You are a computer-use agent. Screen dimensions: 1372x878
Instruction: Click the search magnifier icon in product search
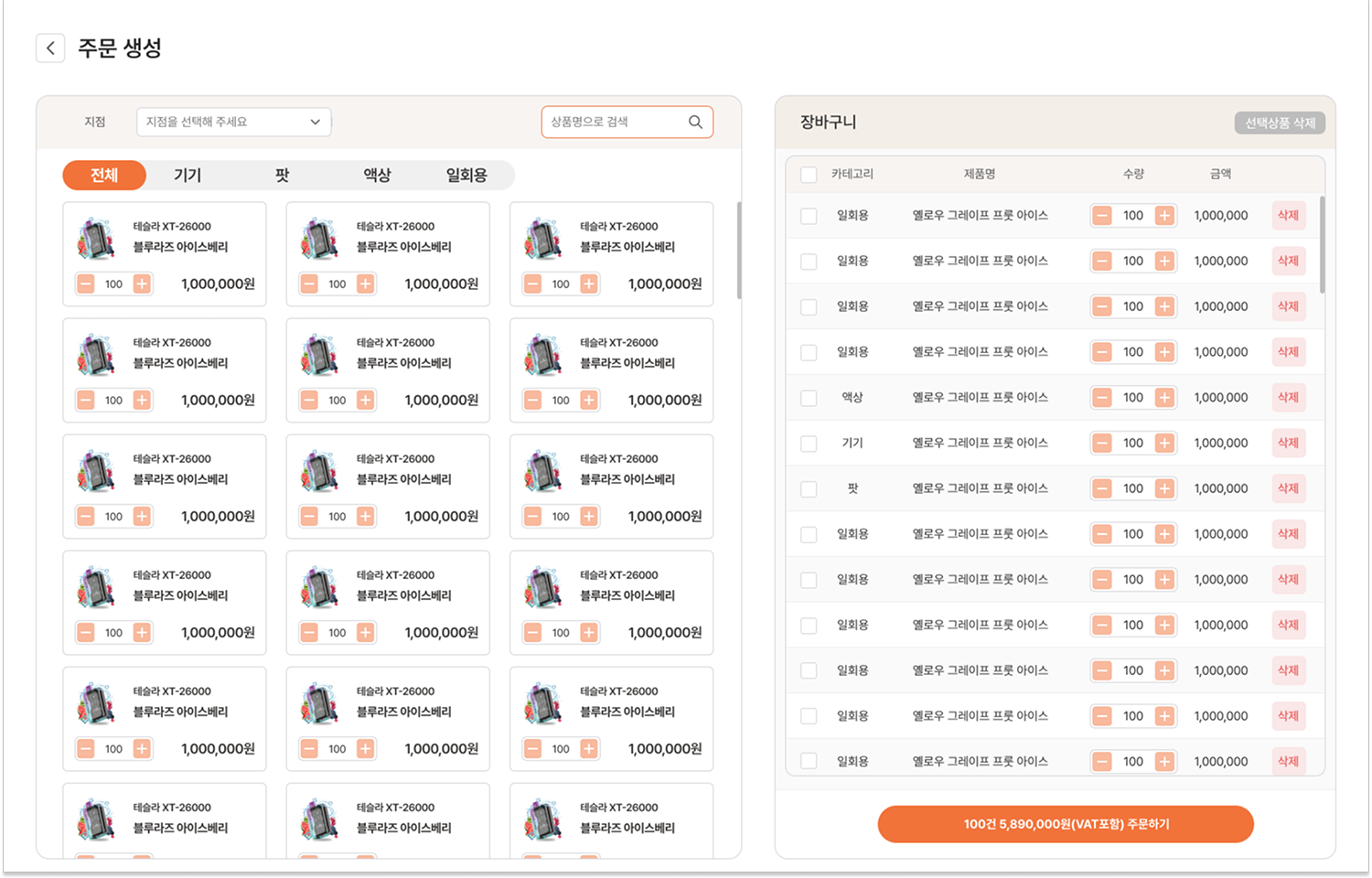click(x=695, y=122)
